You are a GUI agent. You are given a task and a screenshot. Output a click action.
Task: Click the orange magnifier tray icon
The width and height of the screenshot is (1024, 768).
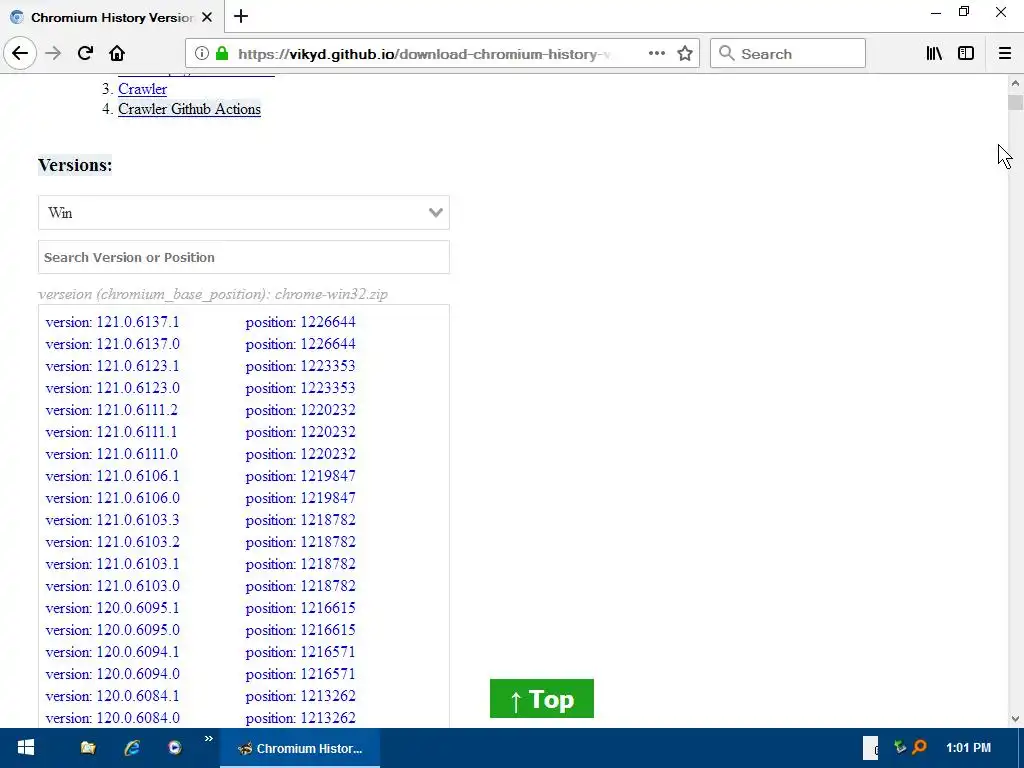pyautogui.click(x=920, y=746)
